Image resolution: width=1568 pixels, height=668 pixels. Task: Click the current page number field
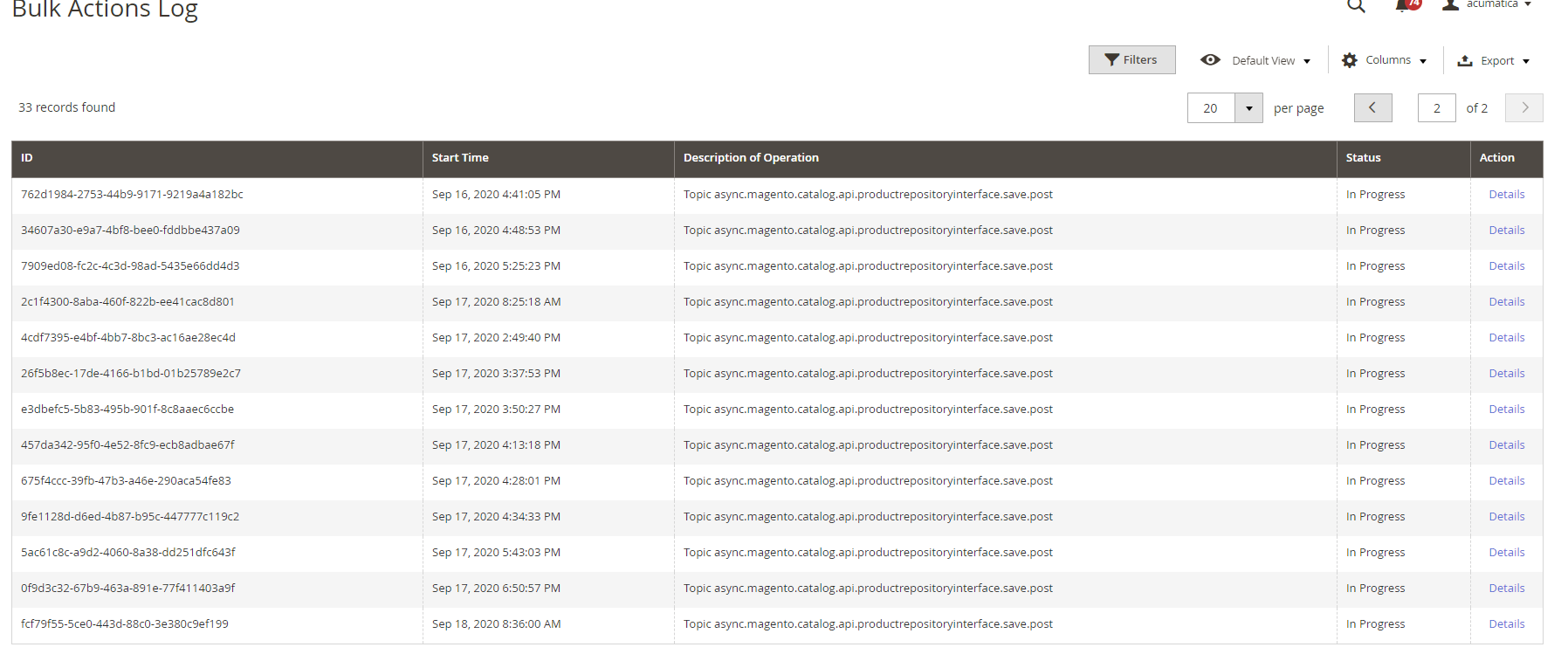(1436, 108)
